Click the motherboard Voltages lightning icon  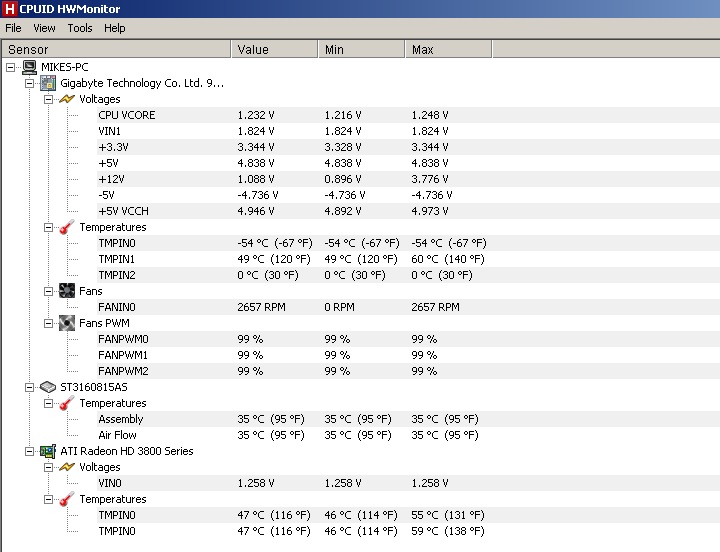[67, 99]
